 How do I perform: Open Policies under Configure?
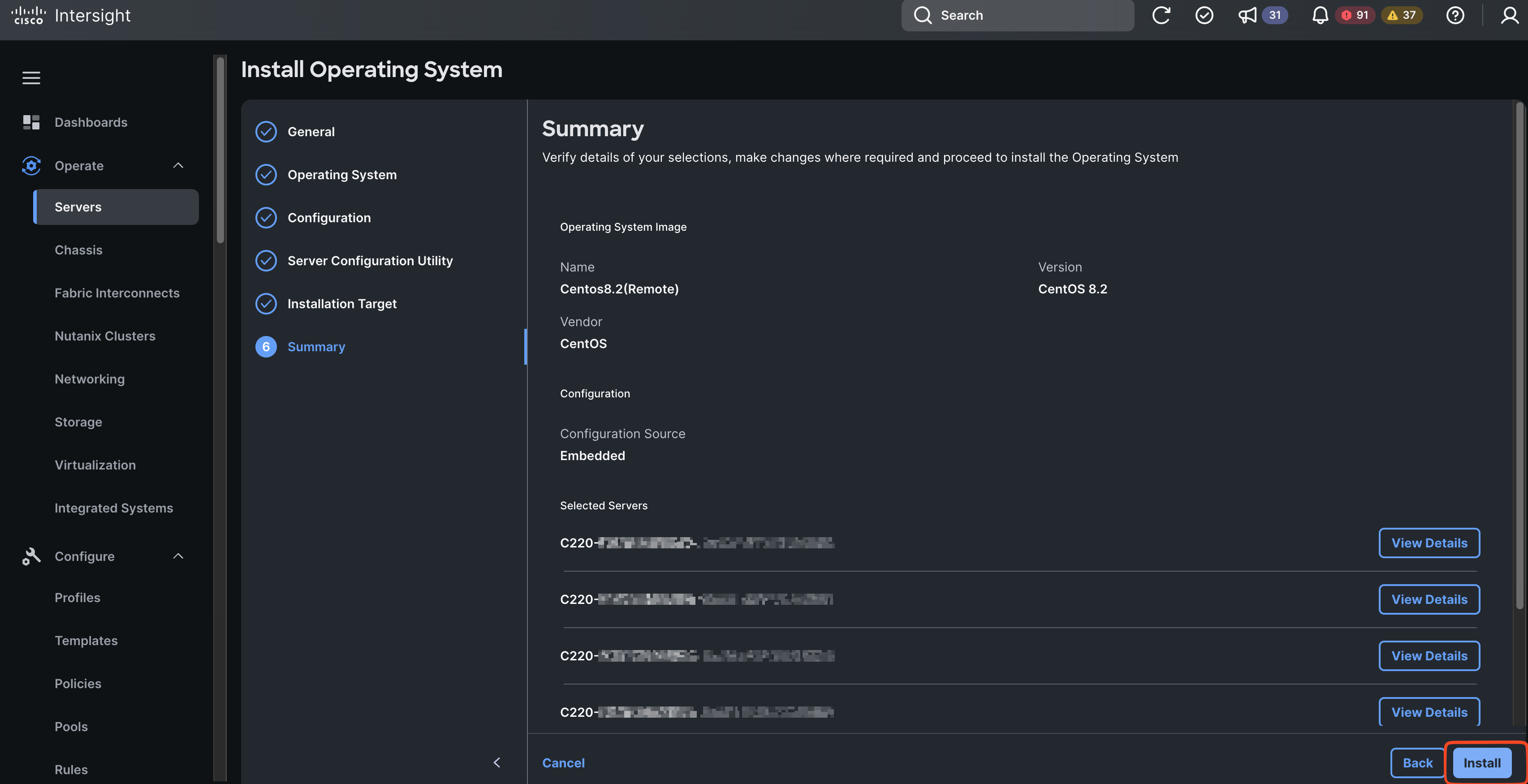[x=78, y=683]
